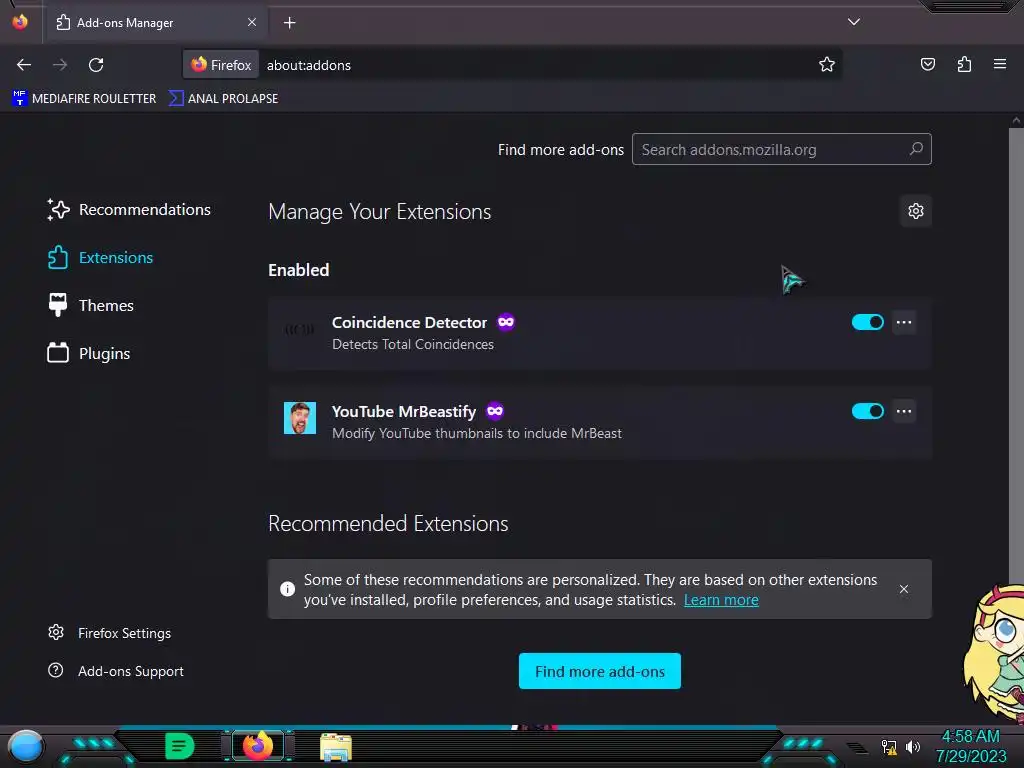Select Recommendations in the sidebar
1024x768 pixels.
click(x=129, y=210)
